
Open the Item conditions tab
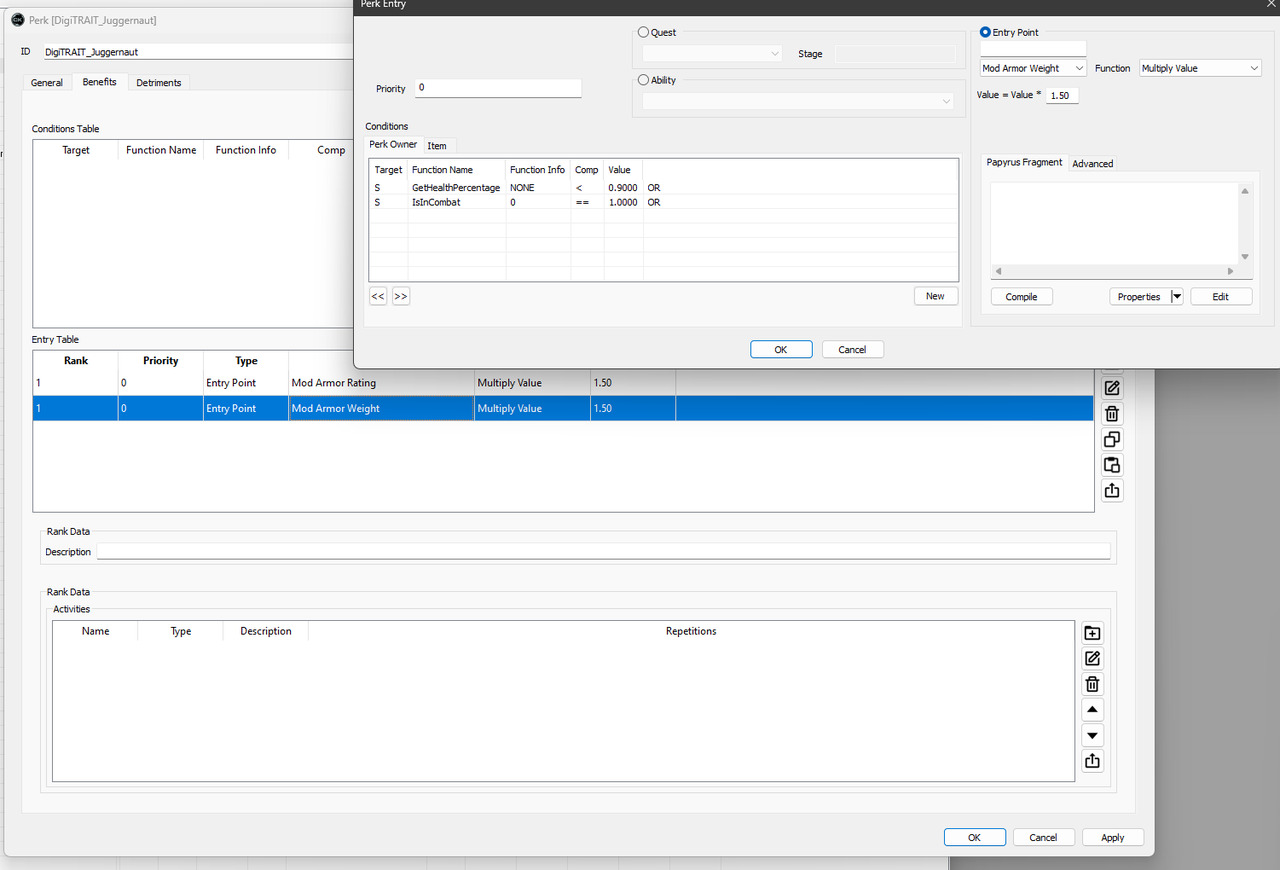pyautogui.click(x=437, y=146)
